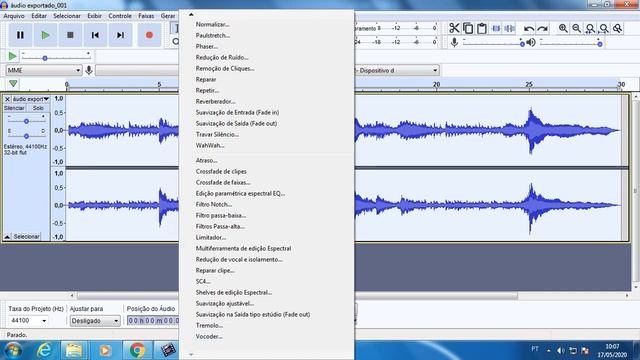Open the Controle menu
Image resolution: width=640 pixels, height=360 pixels.
[x=120, y=16]
